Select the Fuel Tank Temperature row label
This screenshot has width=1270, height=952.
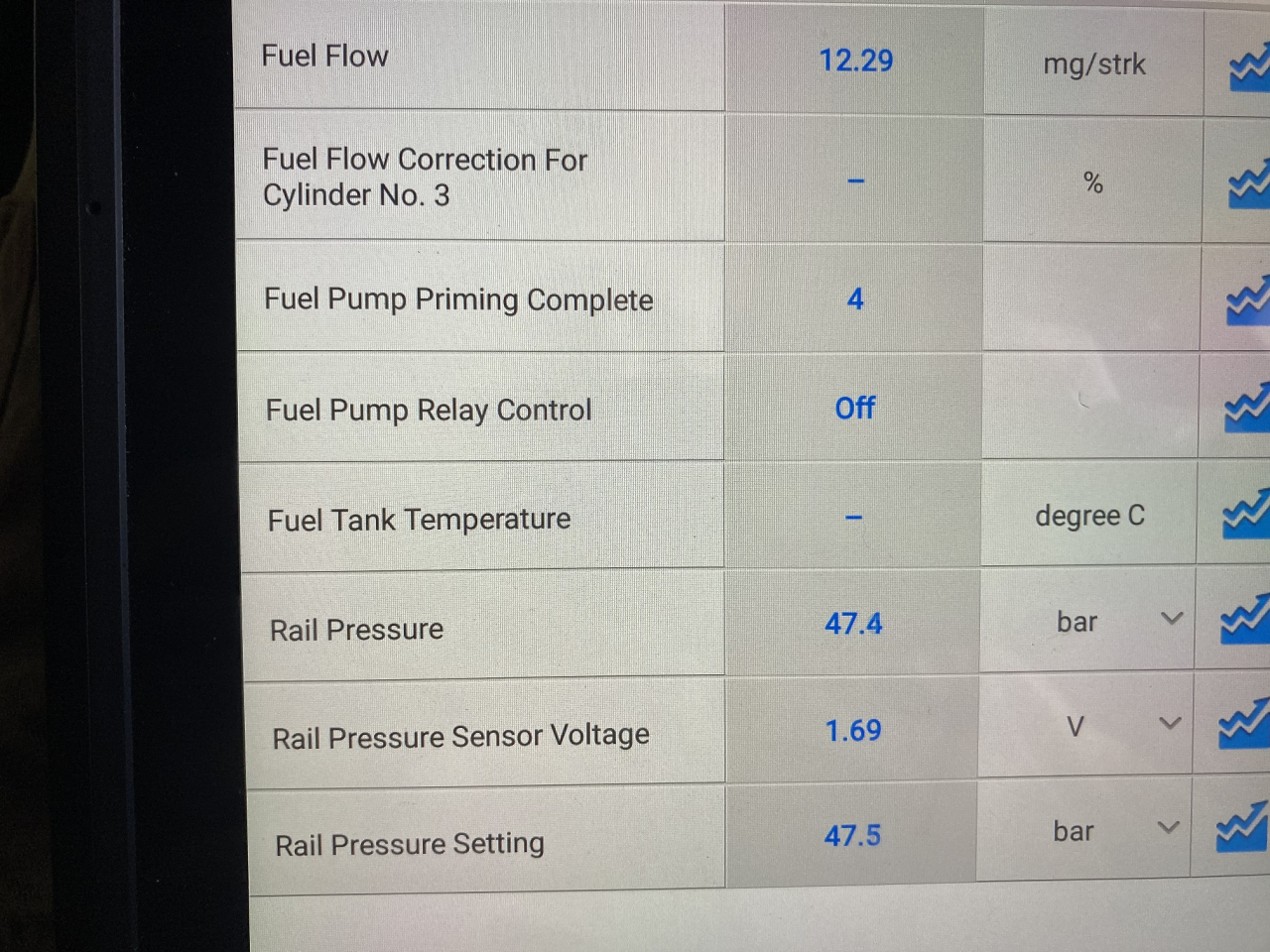[x=420, y=520]
